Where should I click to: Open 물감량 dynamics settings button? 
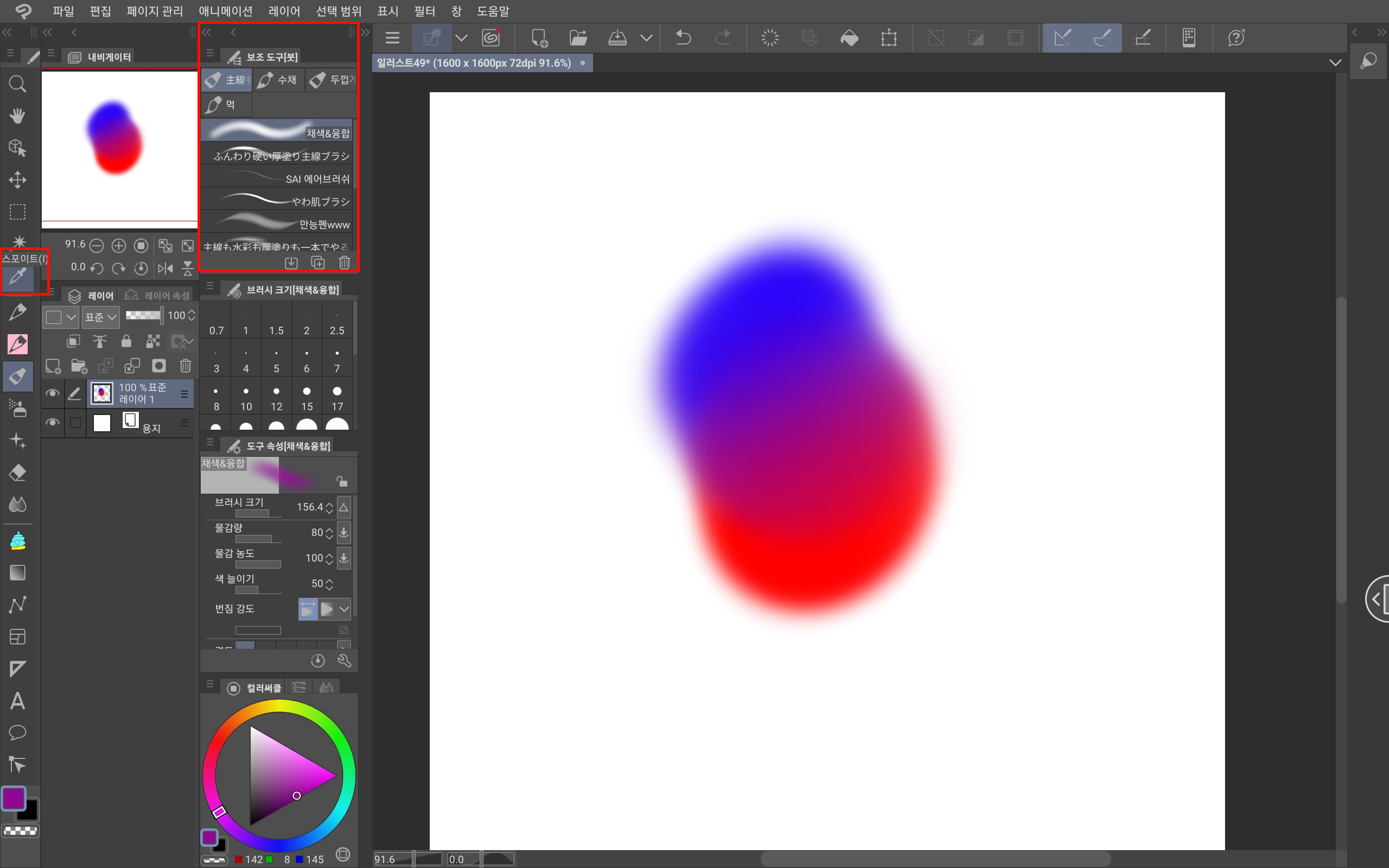[x=344, y=532]
